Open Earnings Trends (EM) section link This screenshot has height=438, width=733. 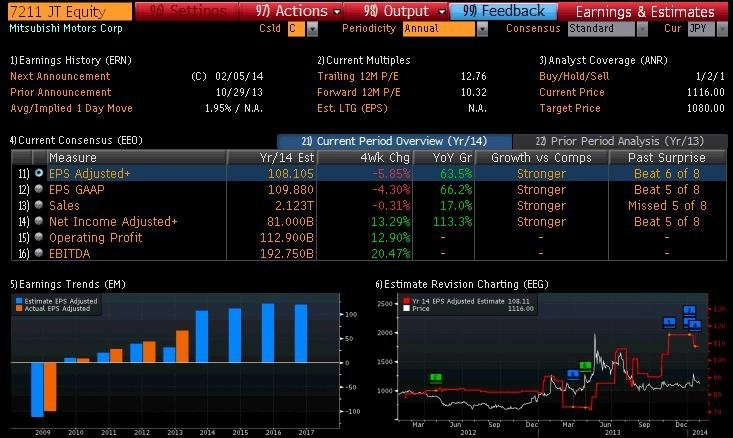(x=68, y=284)
